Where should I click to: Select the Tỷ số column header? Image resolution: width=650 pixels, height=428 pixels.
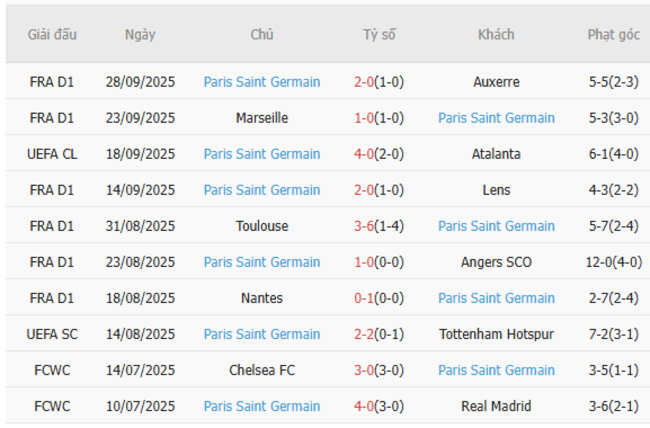[379, 34]
